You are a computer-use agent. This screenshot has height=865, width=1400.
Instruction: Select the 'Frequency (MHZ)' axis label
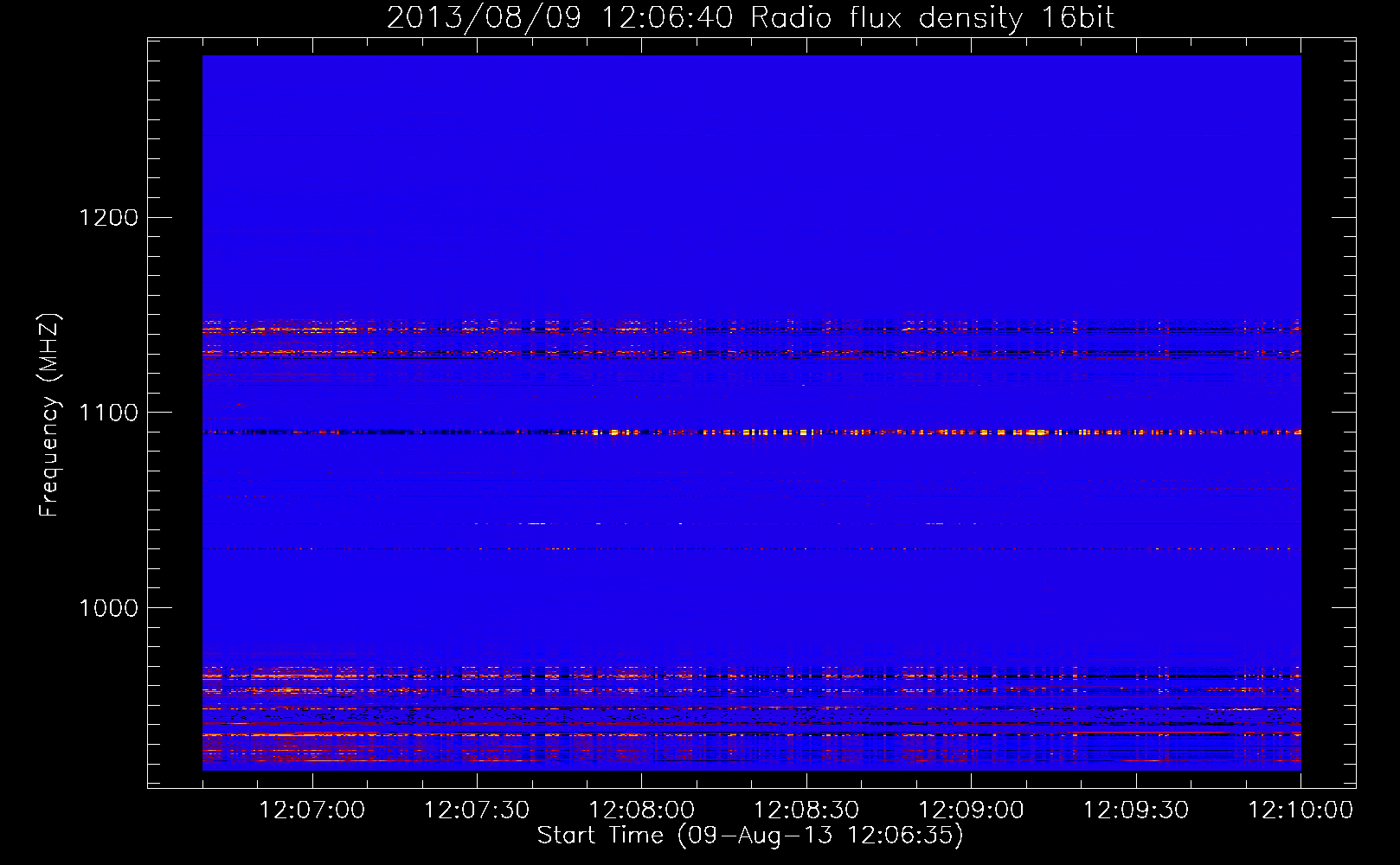pyautogui.click(x=50, y=414)
